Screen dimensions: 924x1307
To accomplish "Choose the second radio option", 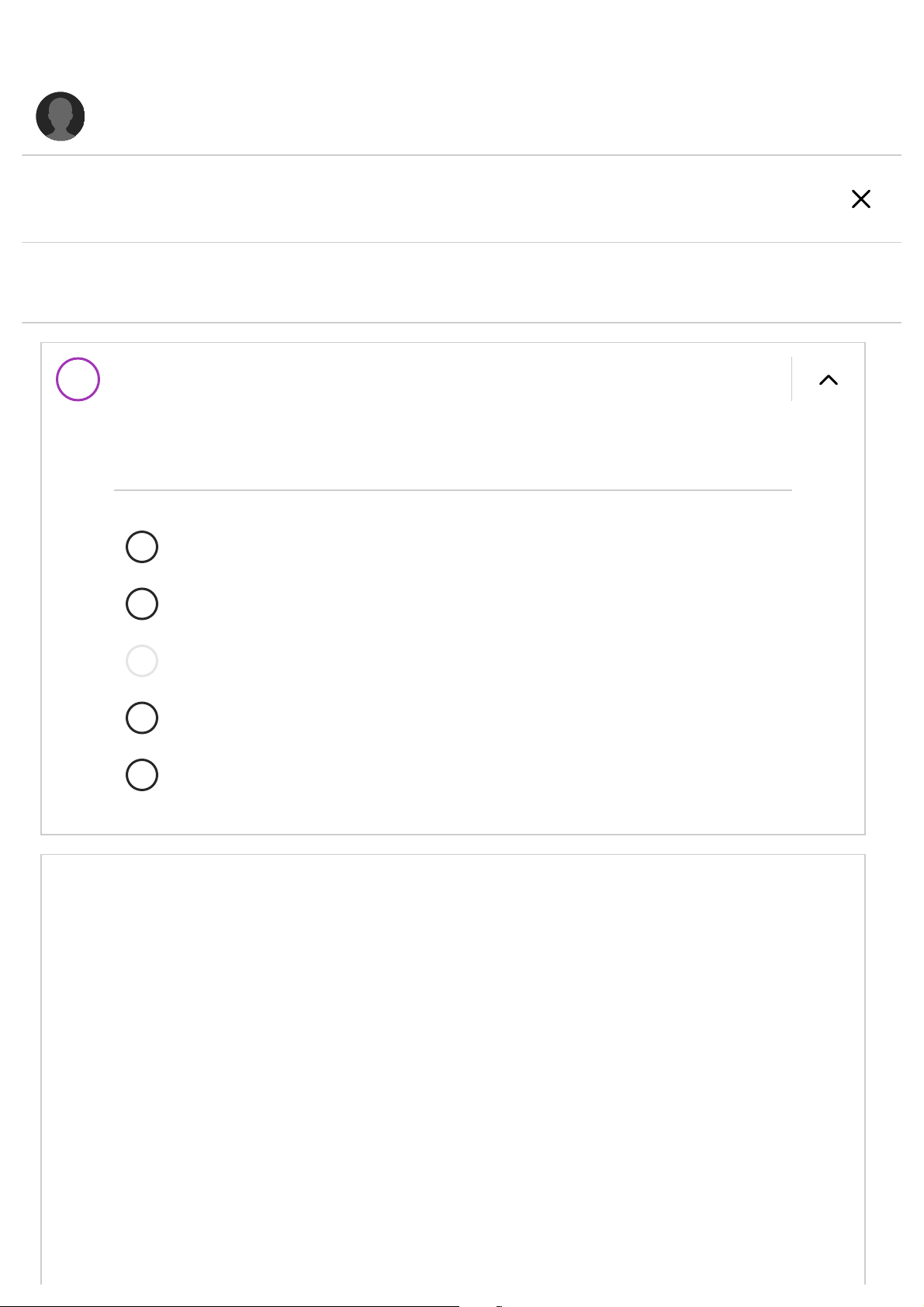I will [142, 603].
